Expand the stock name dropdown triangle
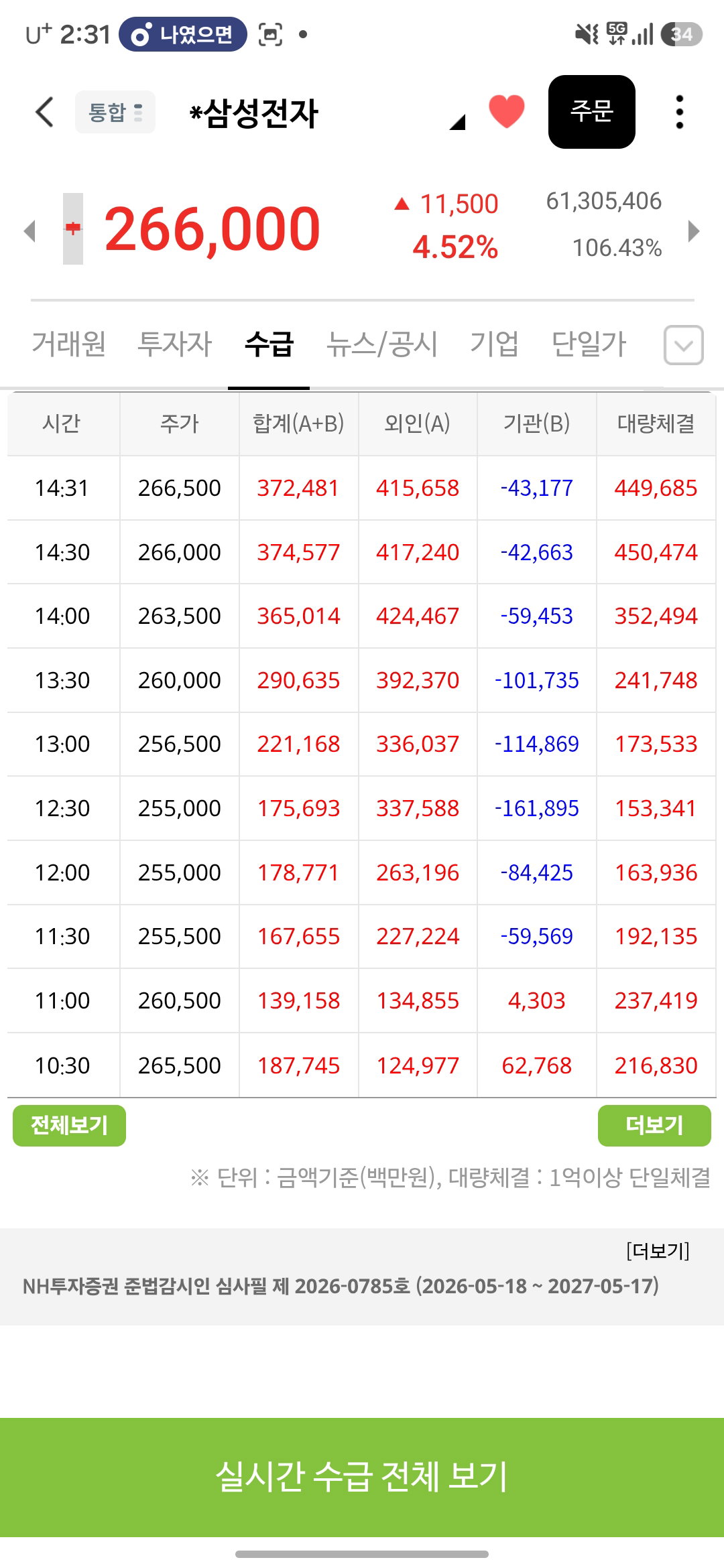 pos(457,121)
